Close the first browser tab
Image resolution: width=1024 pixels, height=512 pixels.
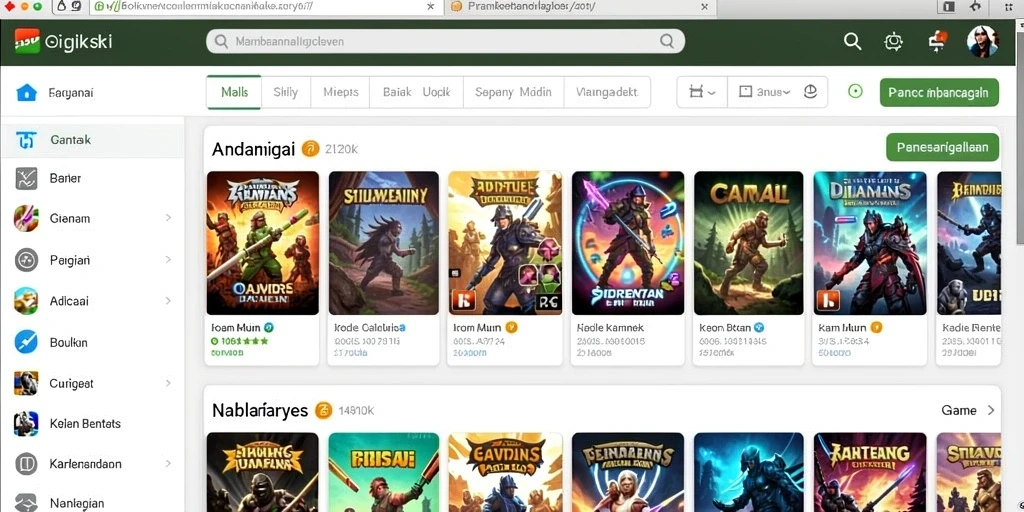click(x=430, y=7)
